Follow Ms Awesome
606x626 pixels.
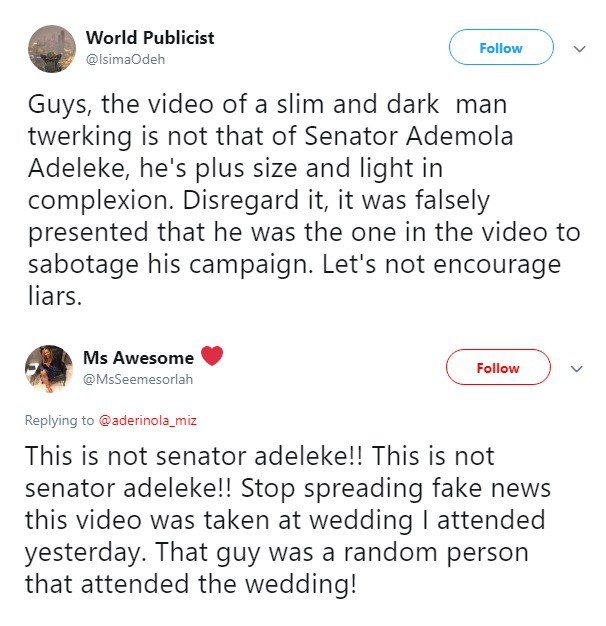click(x=497, y=368)
